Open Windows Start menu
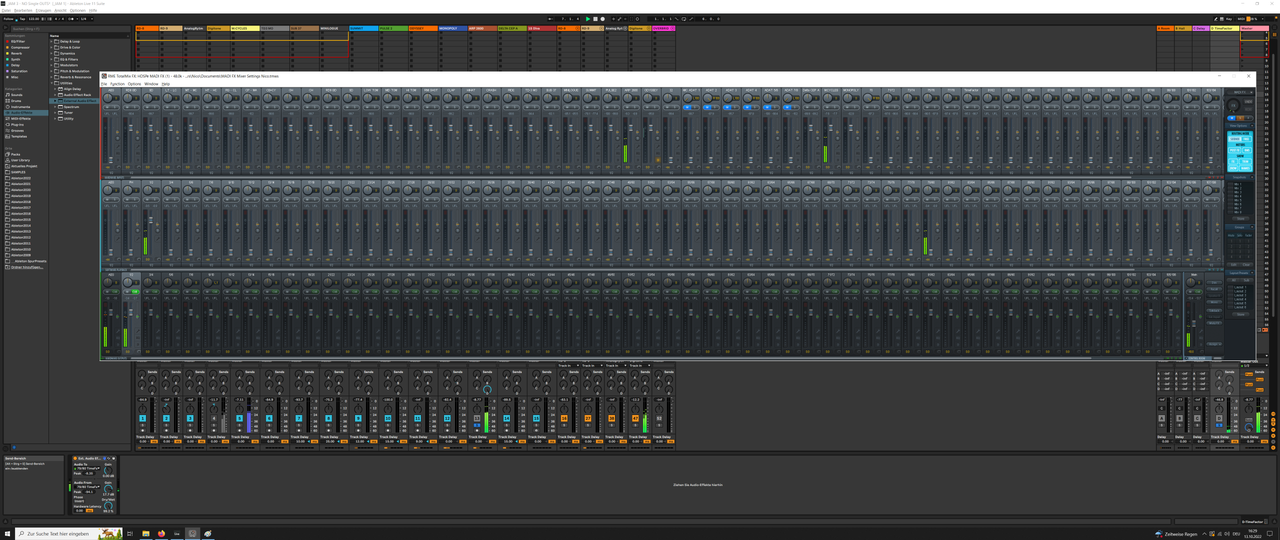Screen dimensions: 1280x540 (x=8, y=534)
